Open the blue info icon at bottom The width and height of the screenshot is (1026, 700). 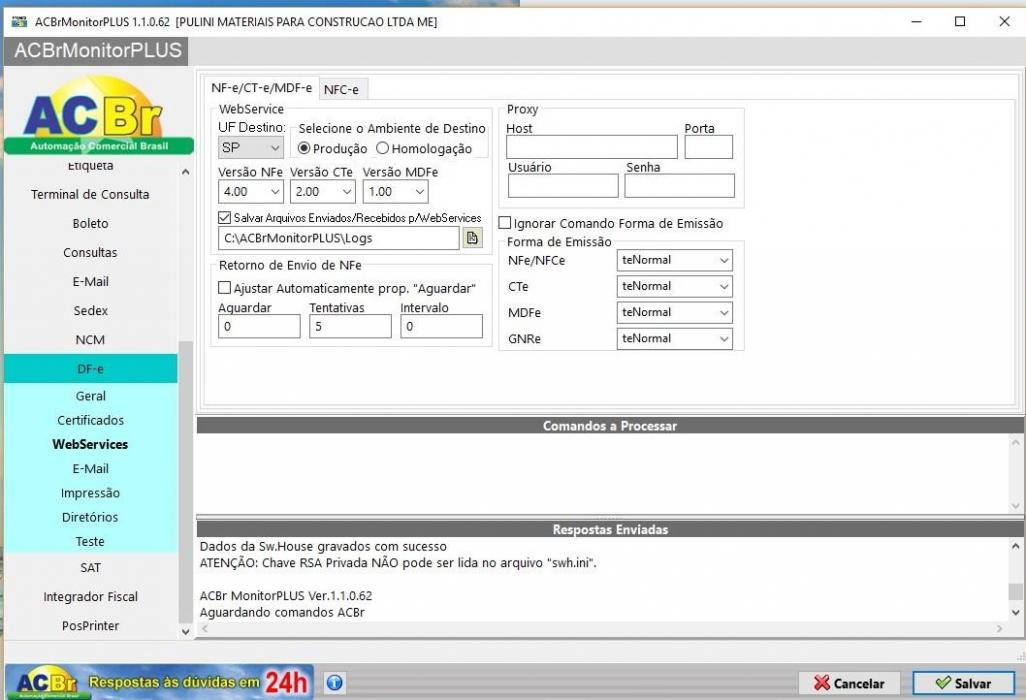click(334, 682)
